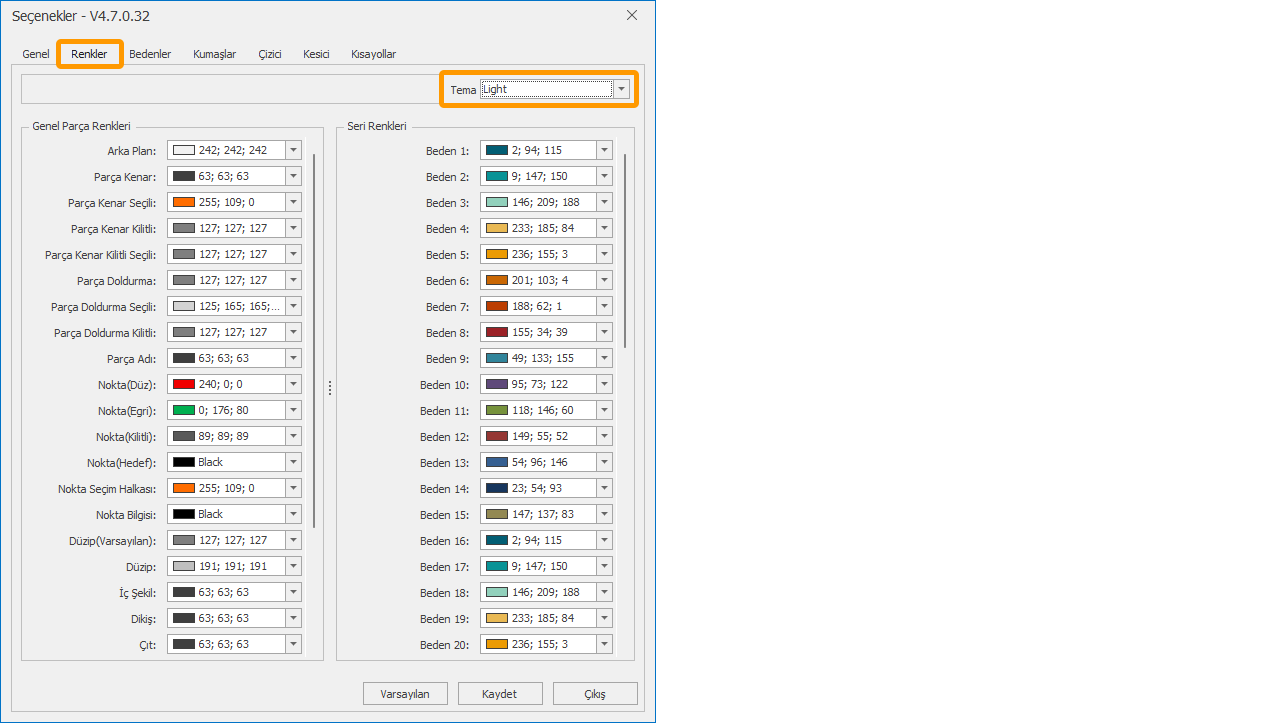1270x723 pixels.
Task: Click the Beden 10 purple color swatch
Action: 497,384
